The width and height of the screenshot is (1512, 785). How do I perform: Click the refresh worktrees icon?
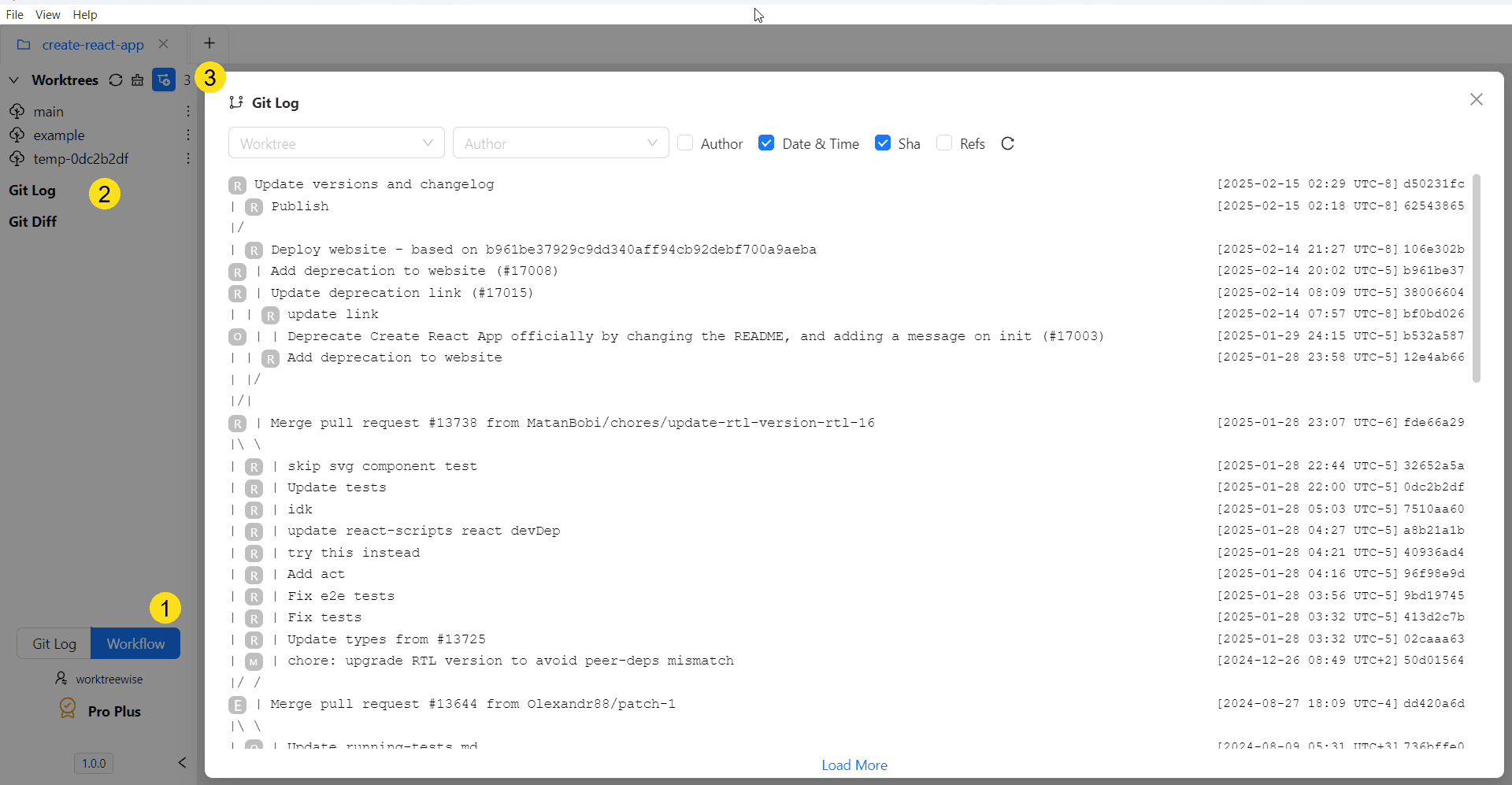coord(116,80)
